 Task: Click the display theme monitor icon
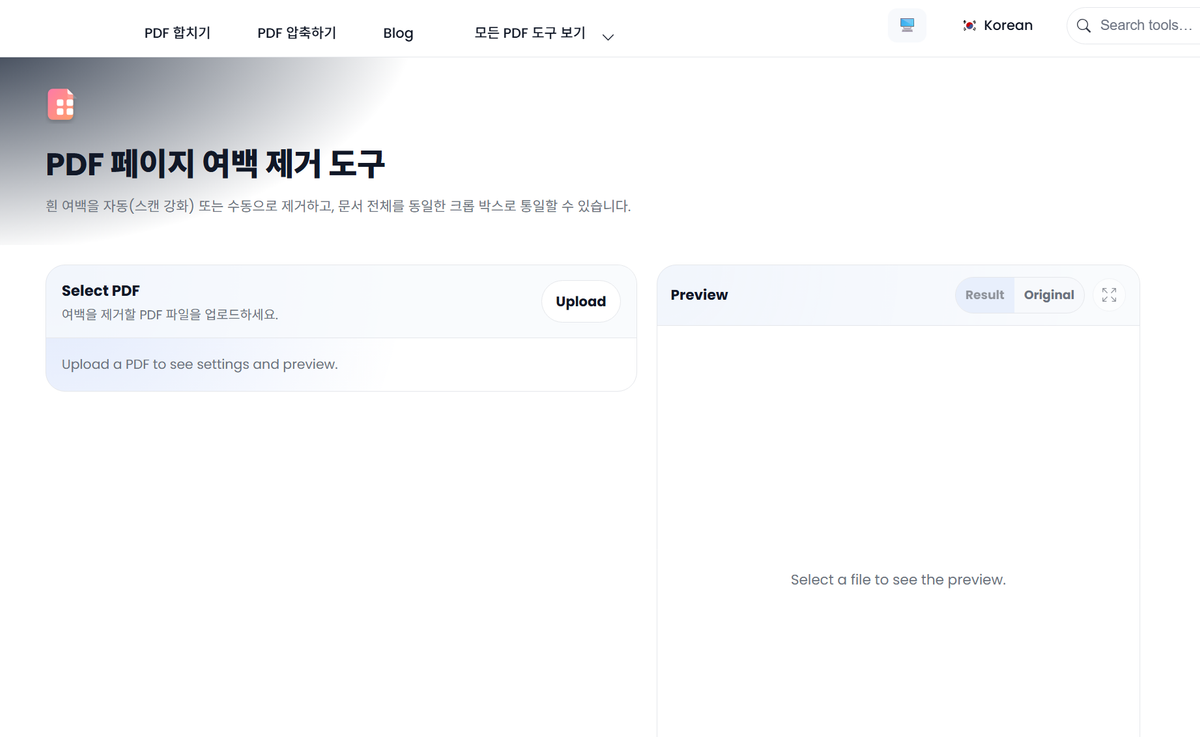point(906,25)
